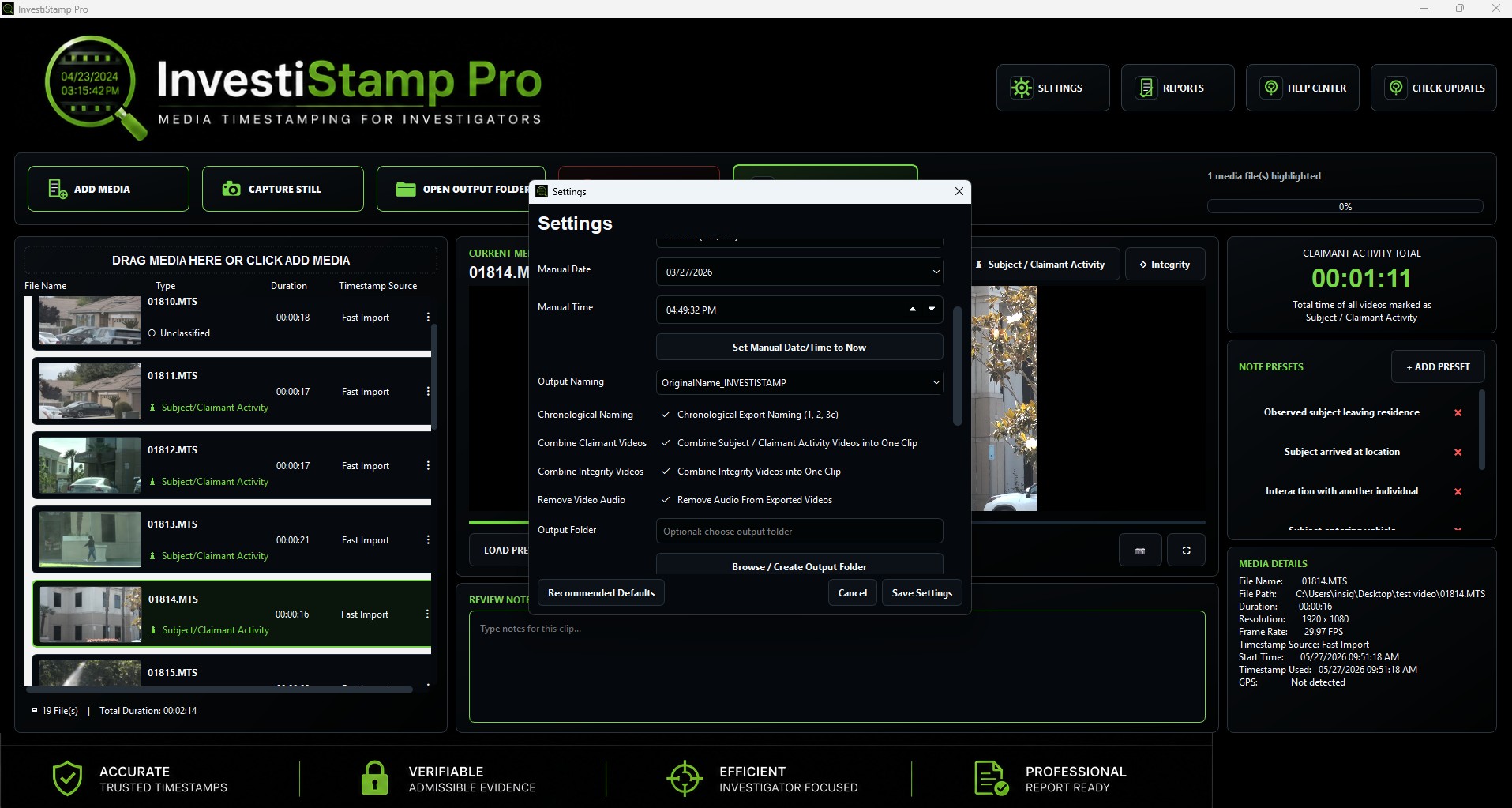The image size is (1512, 808).
Task: Click the Load Preset button
Action: (x=501, y=550)
